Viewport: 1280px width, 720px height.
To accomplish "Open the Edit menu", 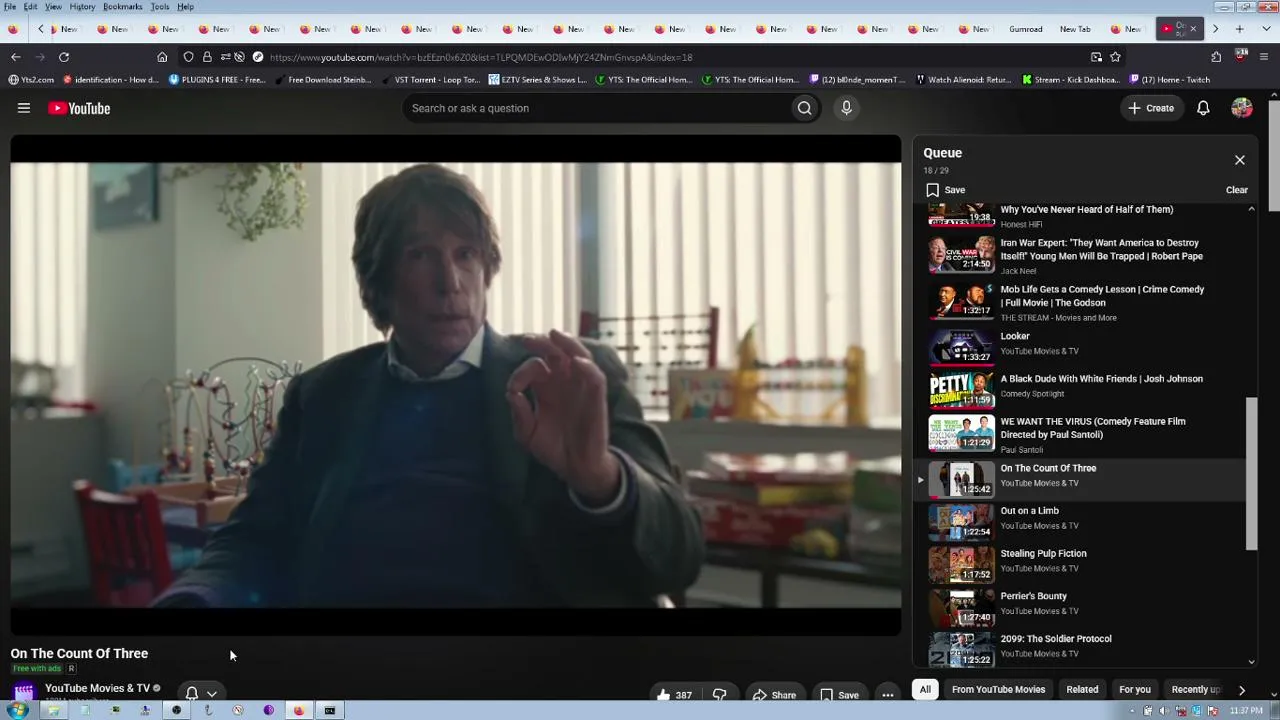I will pyautogui.click(x=31, y=7).
